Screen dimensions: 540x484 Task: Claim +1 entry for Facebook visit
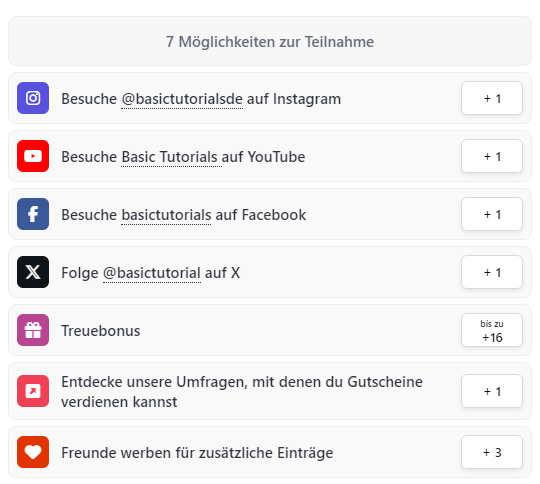click(492, 214)
